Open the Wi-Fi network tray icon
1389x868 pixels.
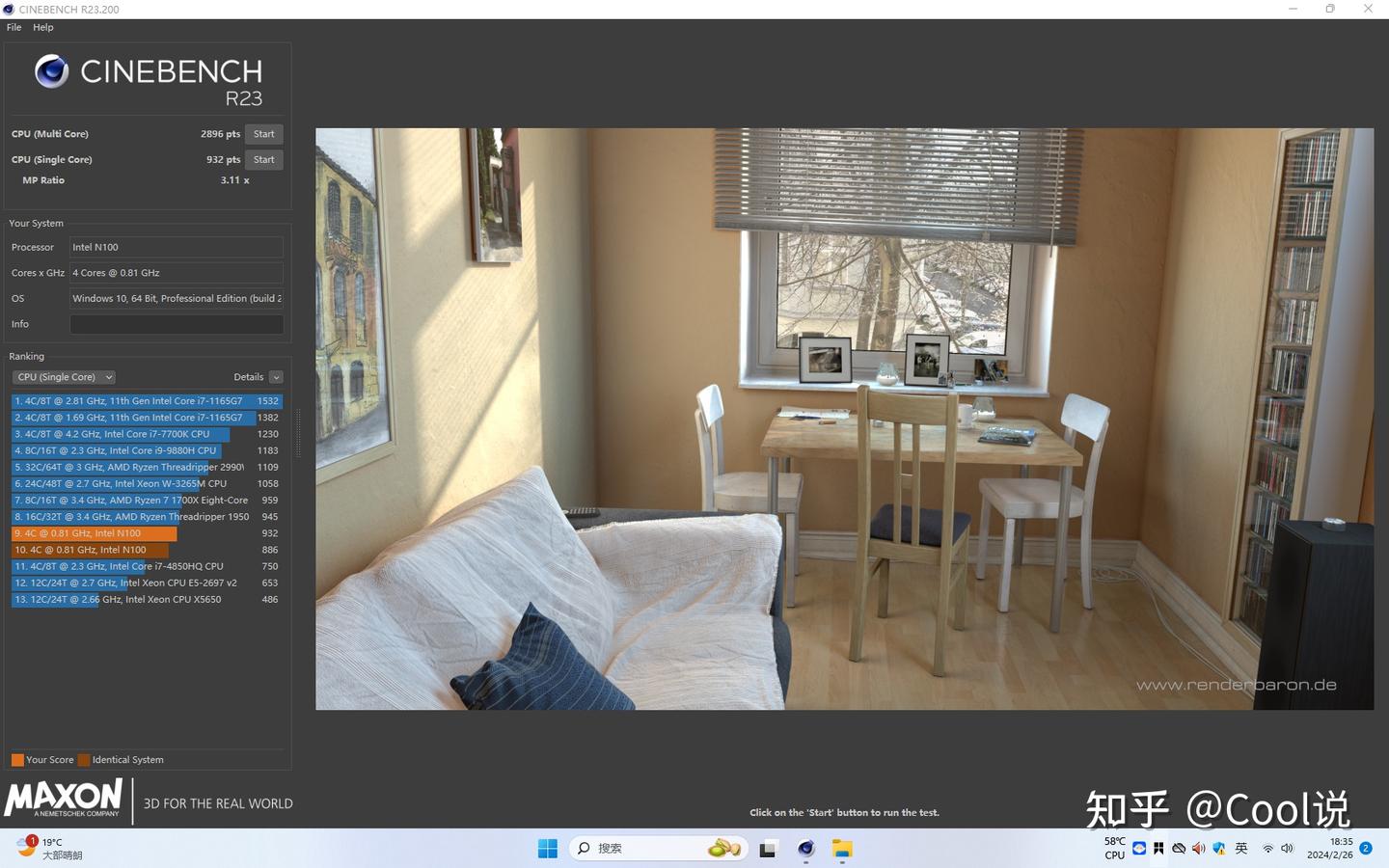tap(1268, 849)
